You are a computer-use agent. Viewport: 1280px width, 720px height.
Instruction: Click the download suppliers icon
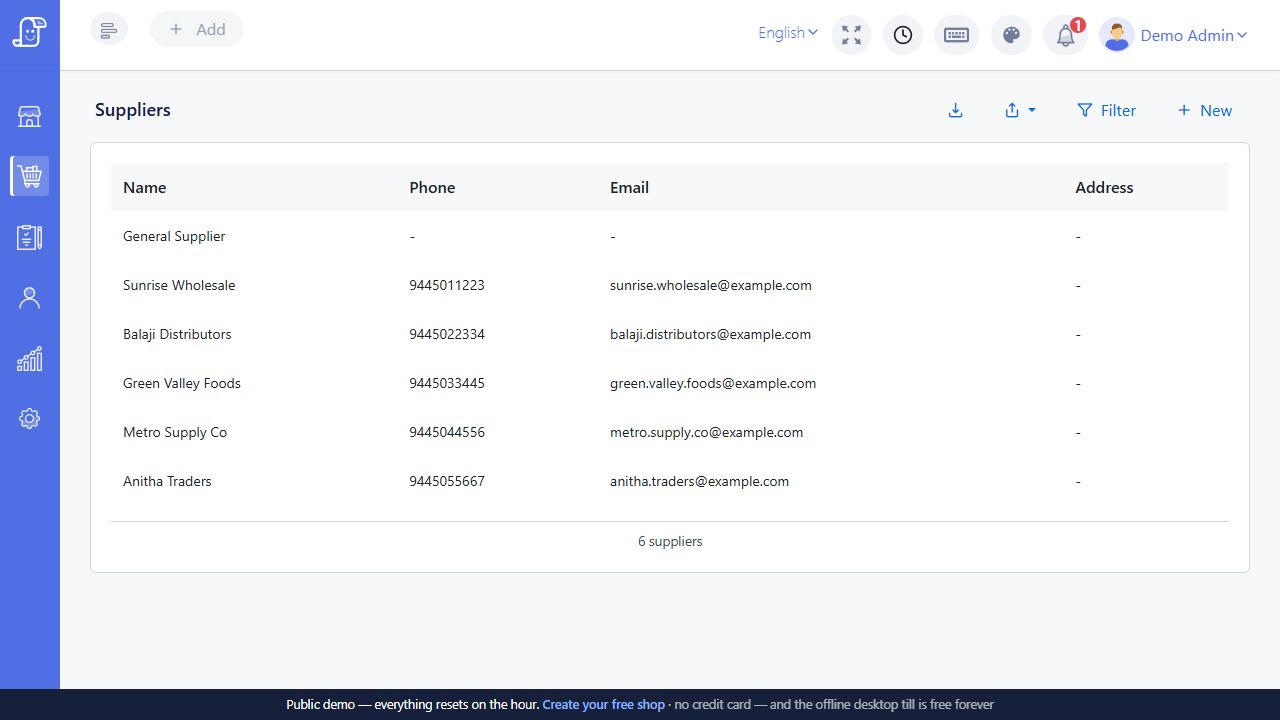pyautogui.click(x=955, y=111)
